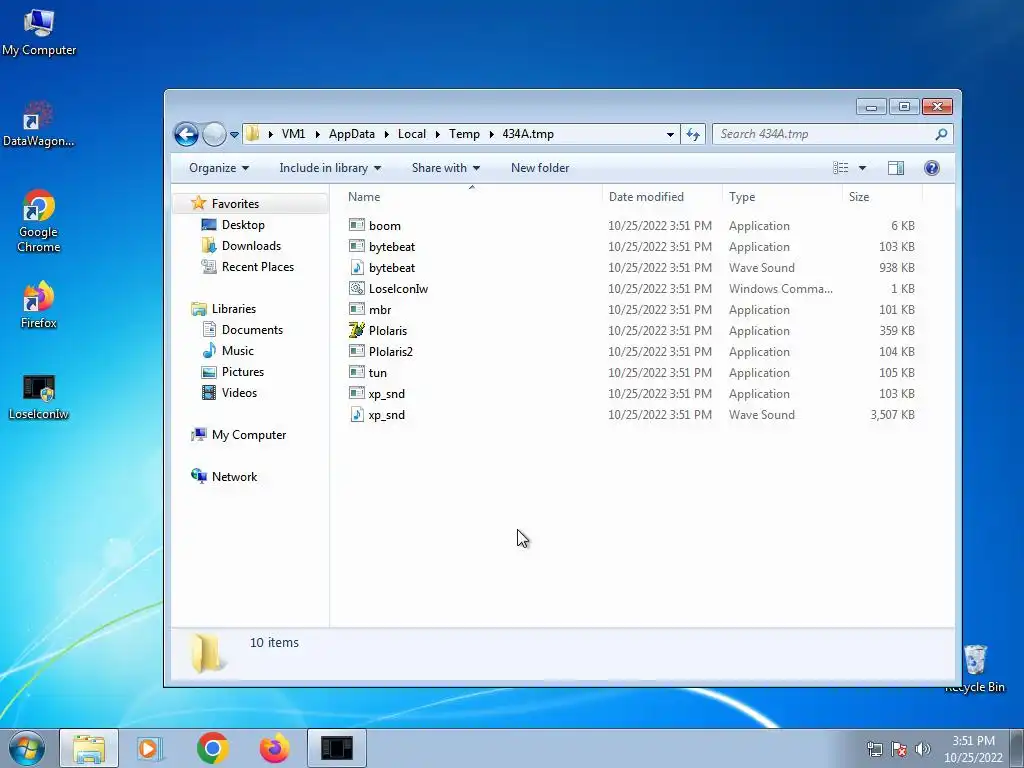
Task: Select the Google Chrome desktop shortcut
Action: (39, 221)
